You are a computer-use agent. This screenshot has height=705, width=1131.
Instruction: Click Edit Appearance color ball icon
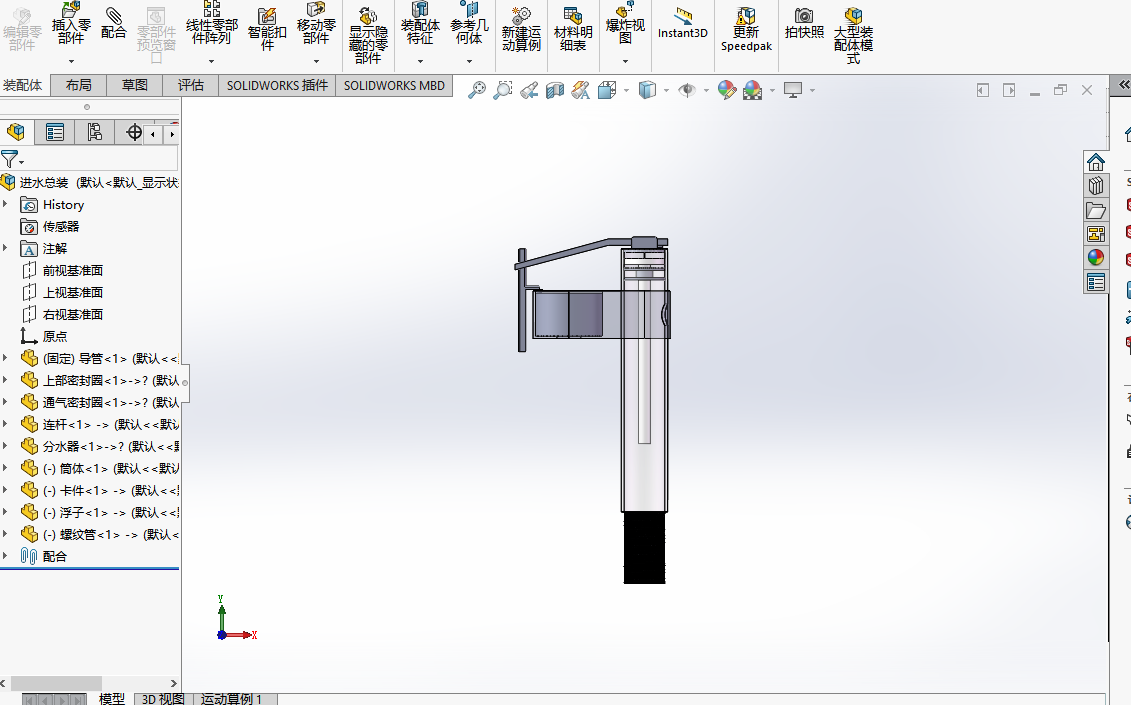[726, 90]
